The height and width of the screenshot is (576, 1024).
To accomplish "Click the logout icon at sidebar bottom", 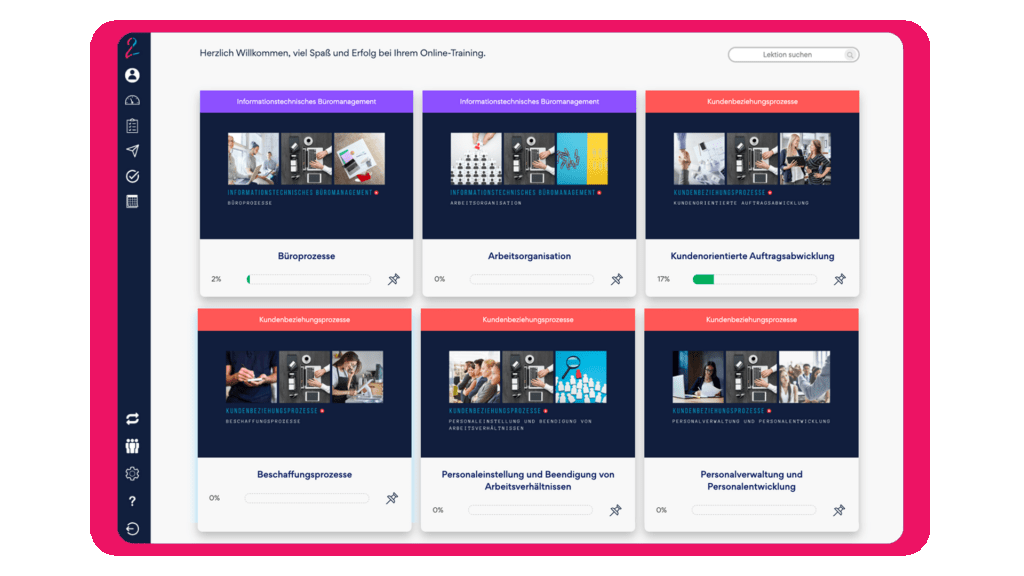I will point(131,521).
